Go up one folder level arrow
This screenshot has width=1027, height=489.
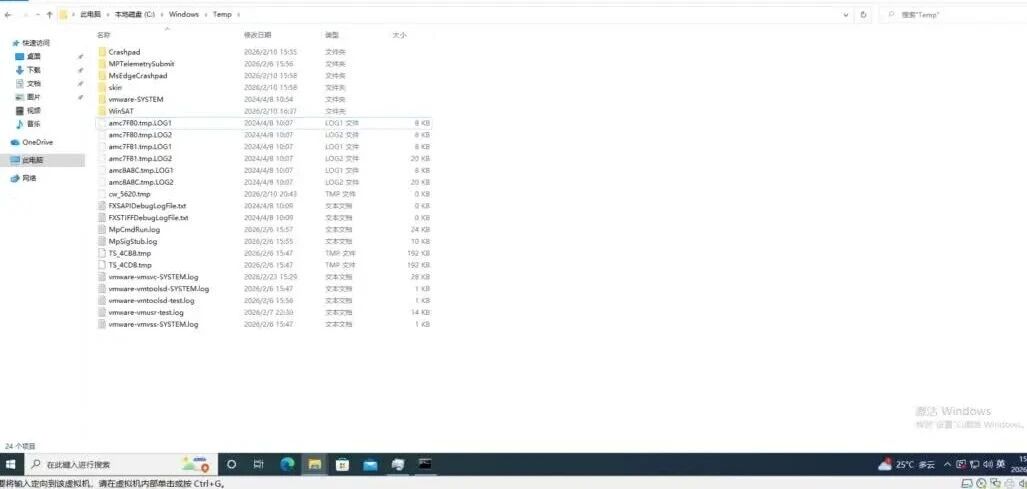click(x=49, y=14)
